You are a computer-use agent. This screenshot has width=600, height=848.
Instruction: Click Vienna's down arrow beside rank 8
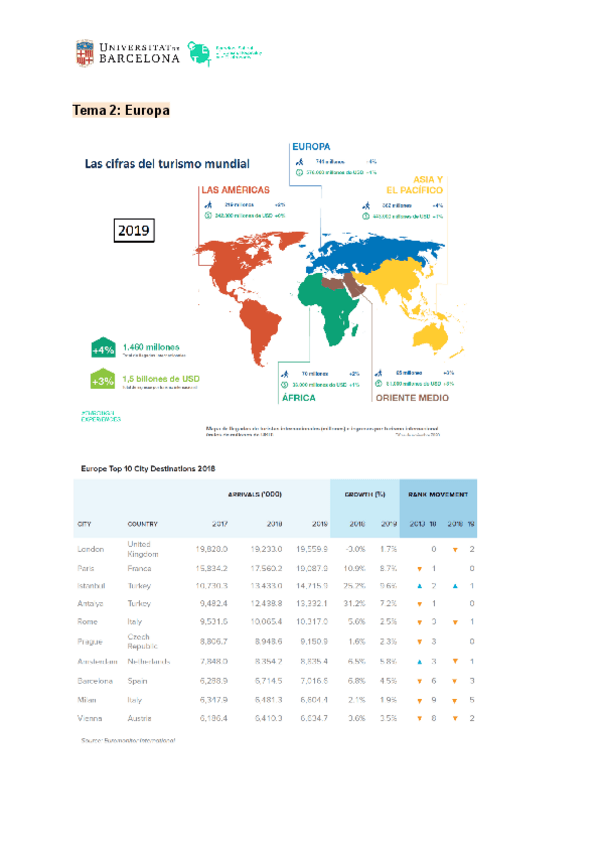click(x=419, y=719)
